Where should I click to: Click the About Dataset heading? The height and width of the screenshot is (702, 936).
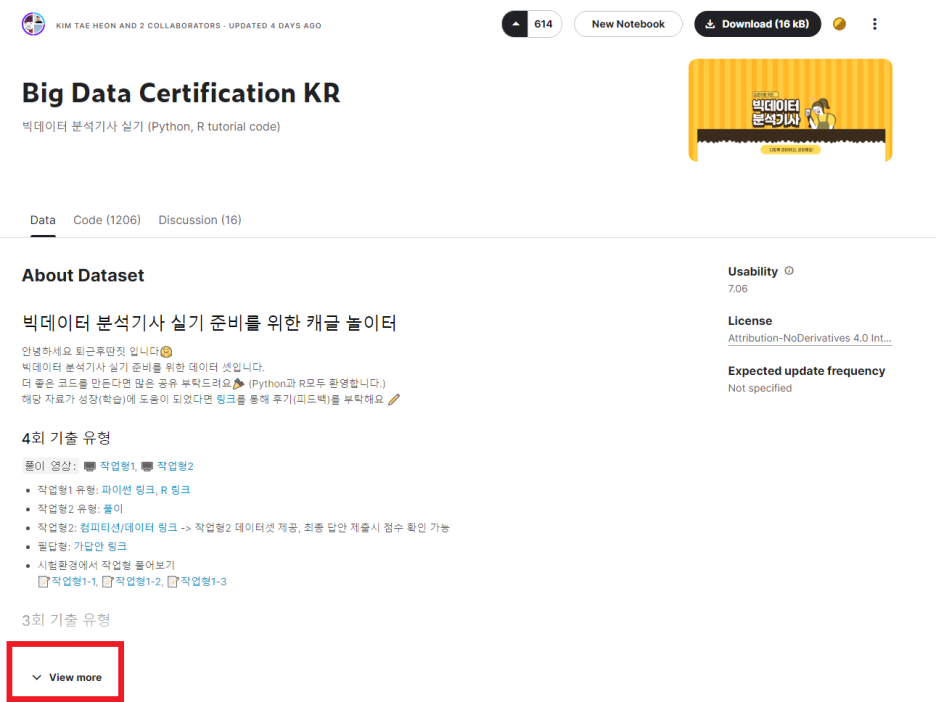tap(83, 276)
